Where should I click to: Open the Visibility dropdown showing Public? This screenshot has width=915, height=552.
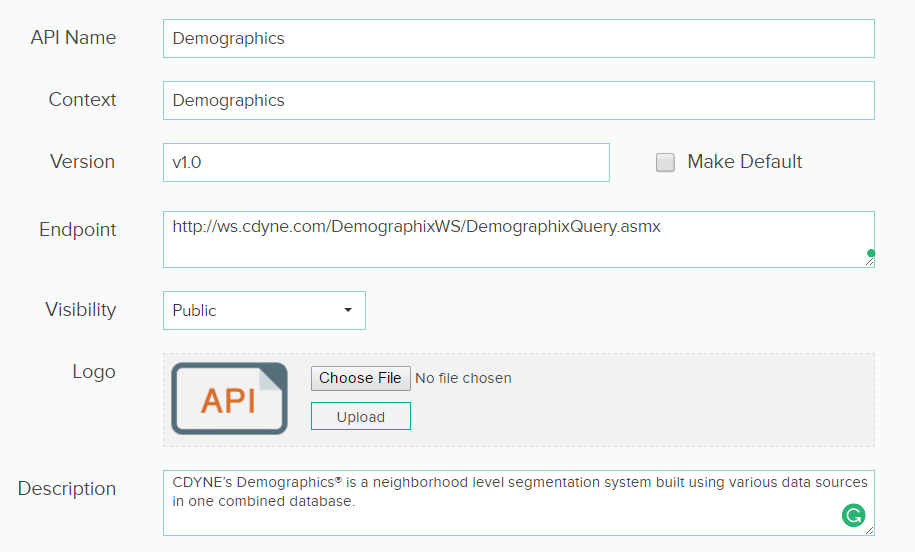pos(264,310)
